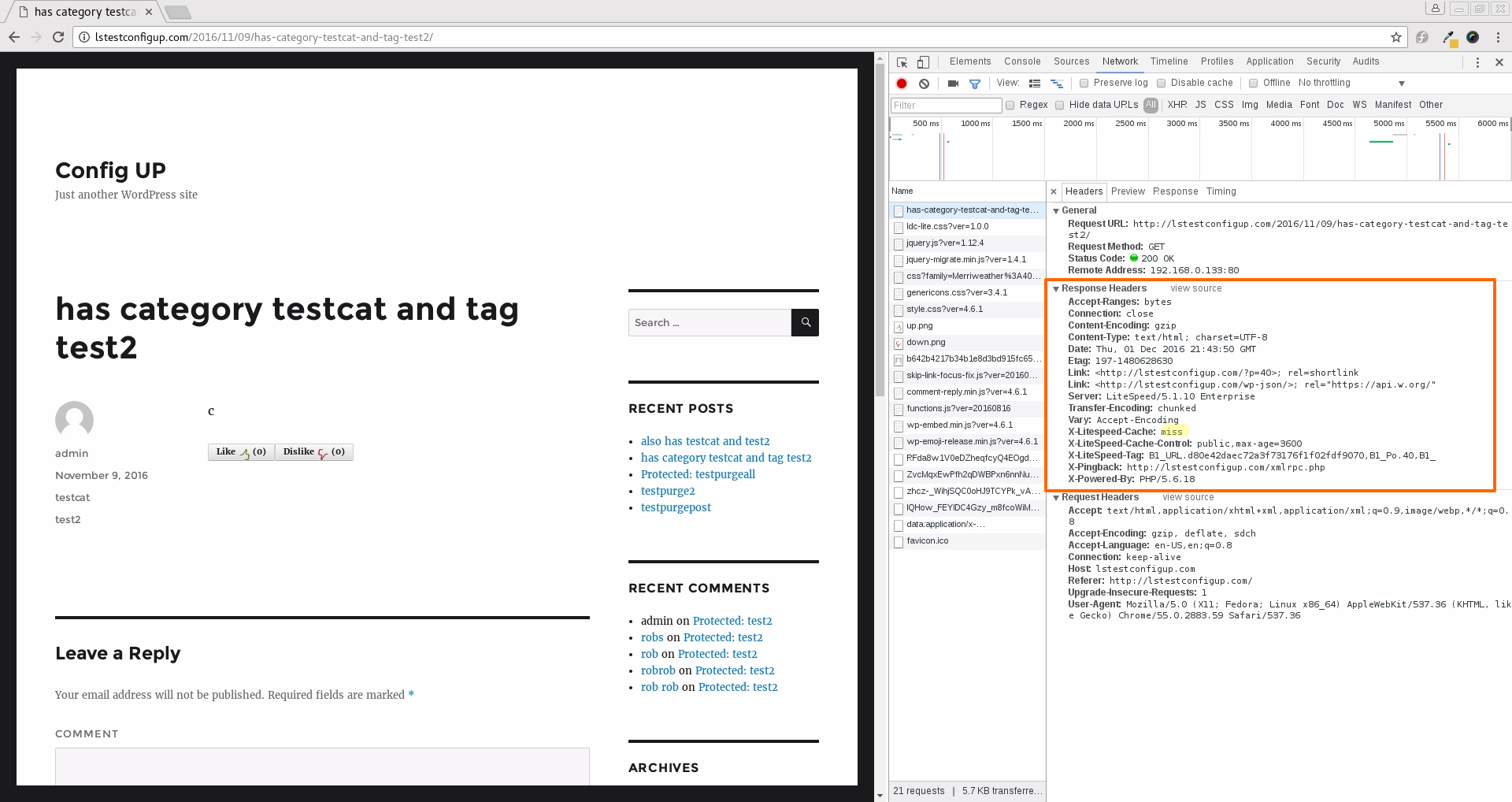Open the 'also has testcat and test2' post
The width and height of the screenshot is (1512, 802).
point(705,441)
